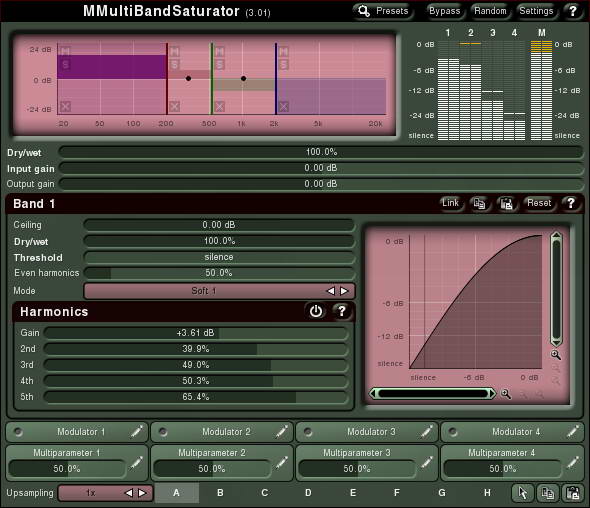Click the shape graph vertical scrollbar
Image resolution: width=590 pixels, height=508 pixels.
[556, 289]
